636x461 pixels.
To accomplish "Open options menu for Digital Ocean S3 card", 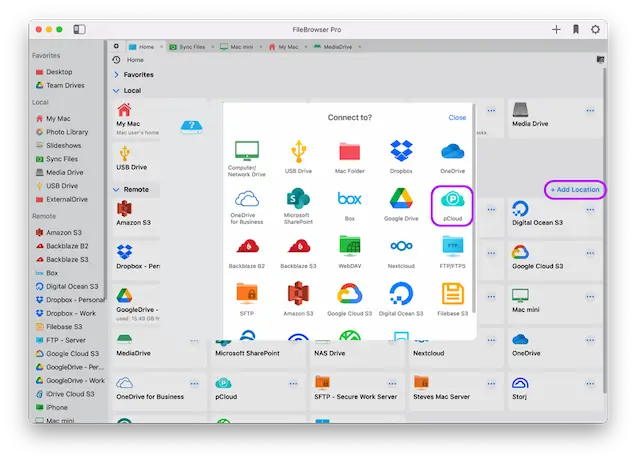I will click(x=590, y=209).
